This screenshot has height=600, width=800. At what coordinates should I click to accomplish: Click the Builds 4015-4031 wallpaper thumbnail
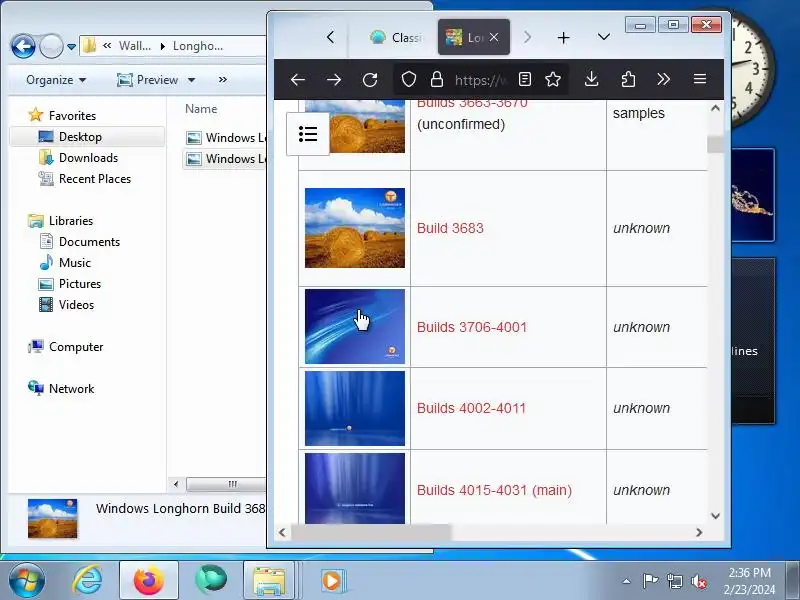click(355, 488)
